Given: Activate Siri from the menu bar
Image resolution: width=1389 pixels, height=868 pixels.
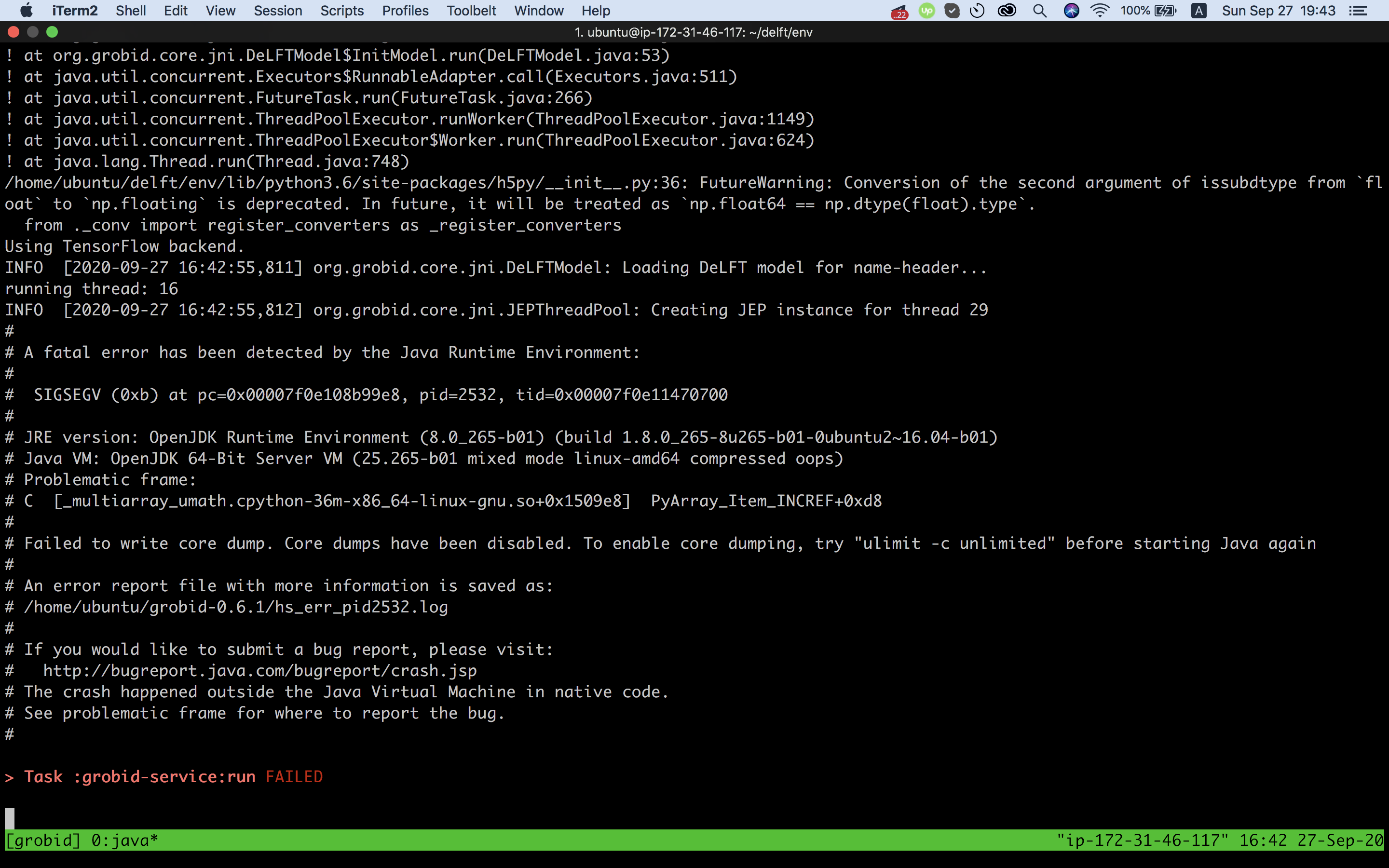Looking at the screenshot, I should (1071, 10).
